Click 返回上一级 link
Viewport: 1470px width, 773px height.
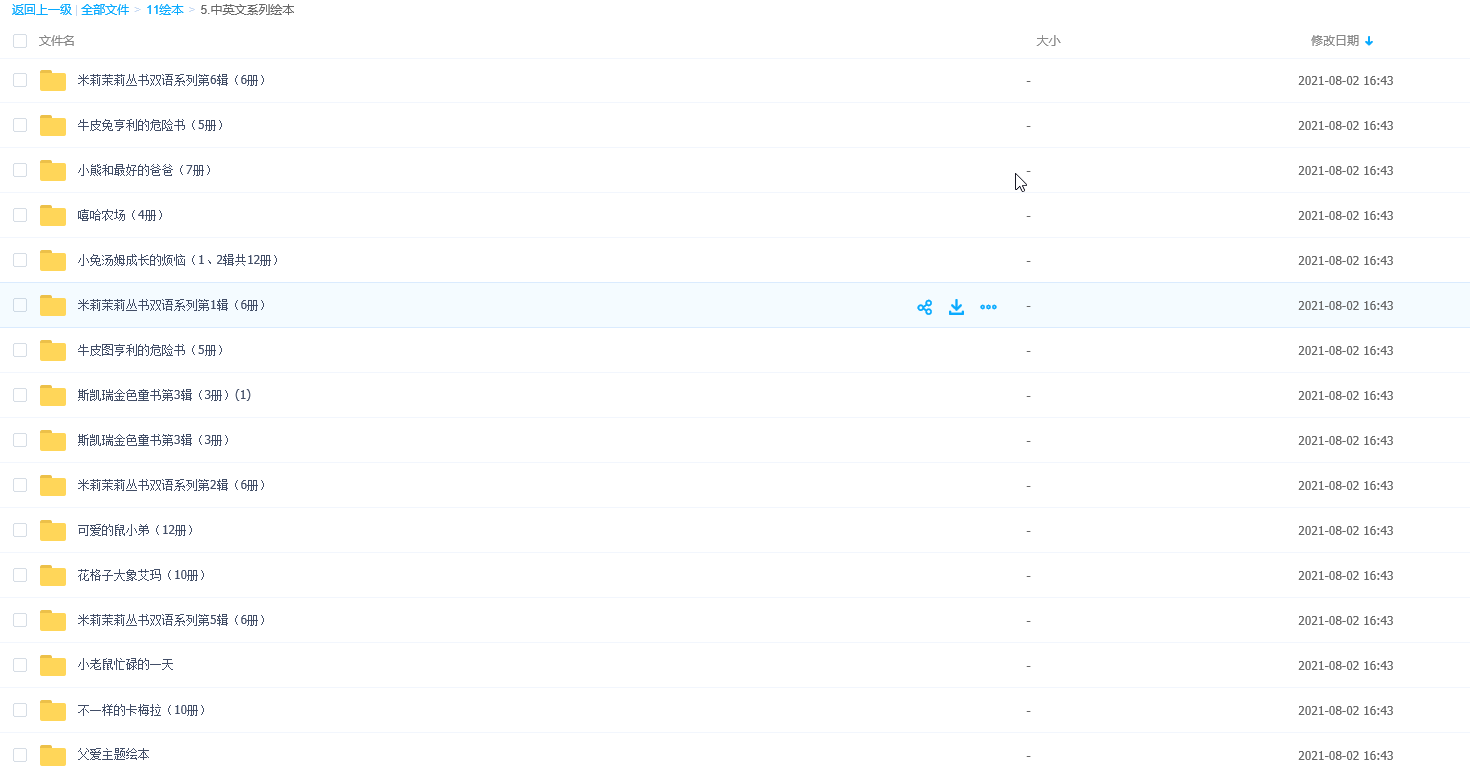point(41,10)
